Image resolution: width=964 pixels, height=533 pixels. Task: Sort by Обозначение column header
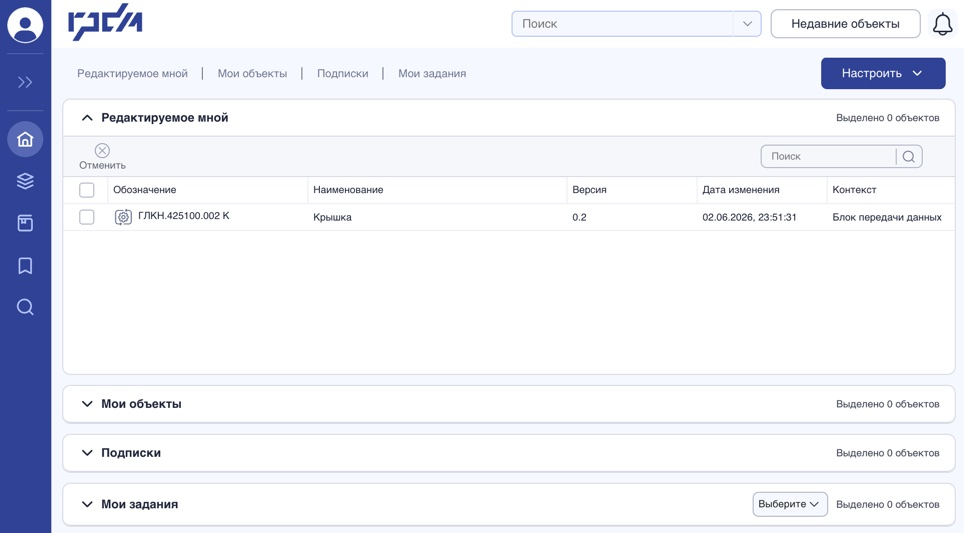(144, 190)
